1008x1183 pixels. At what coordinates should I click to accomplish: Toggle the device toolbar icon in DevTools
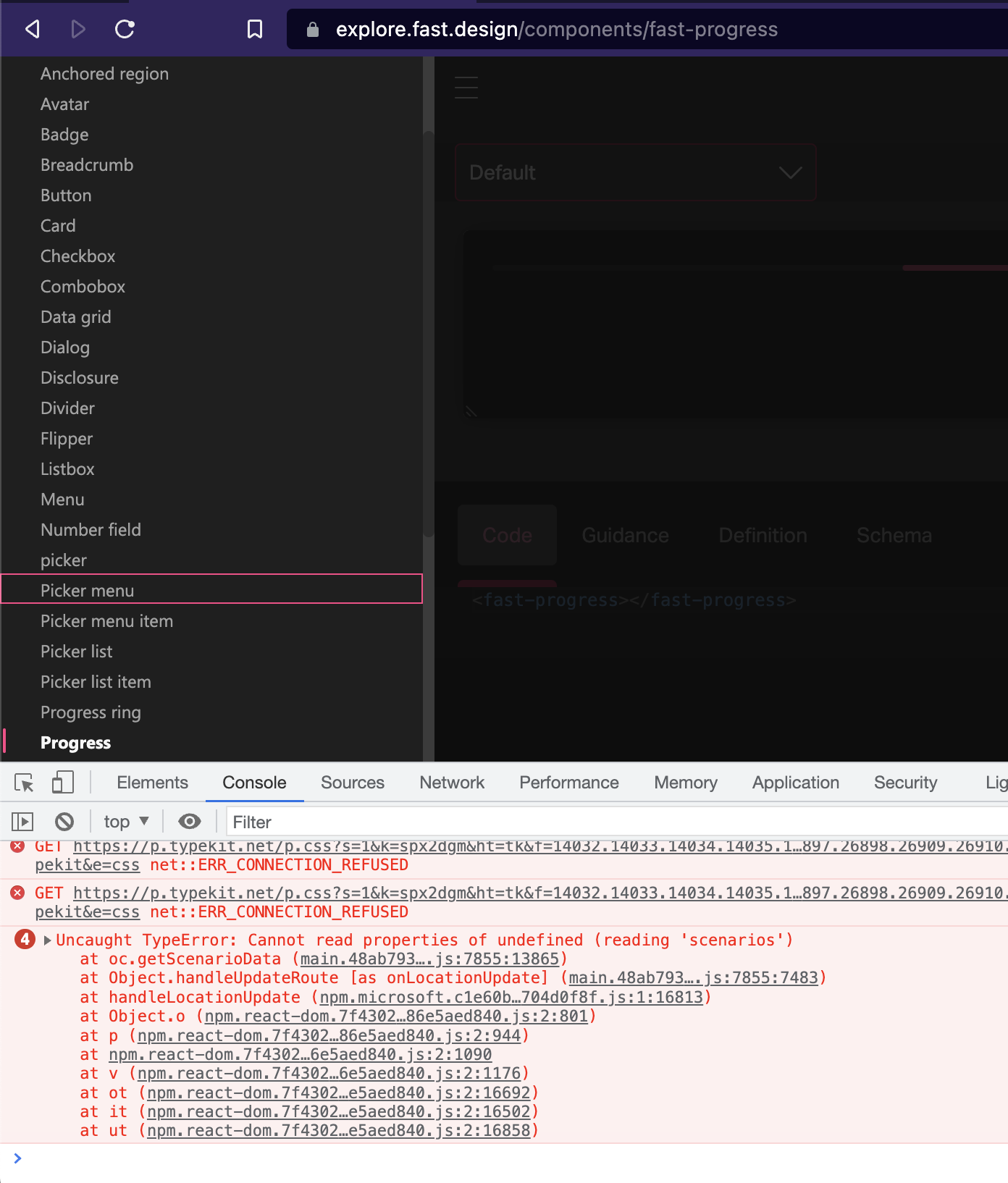tap(63, 783)
